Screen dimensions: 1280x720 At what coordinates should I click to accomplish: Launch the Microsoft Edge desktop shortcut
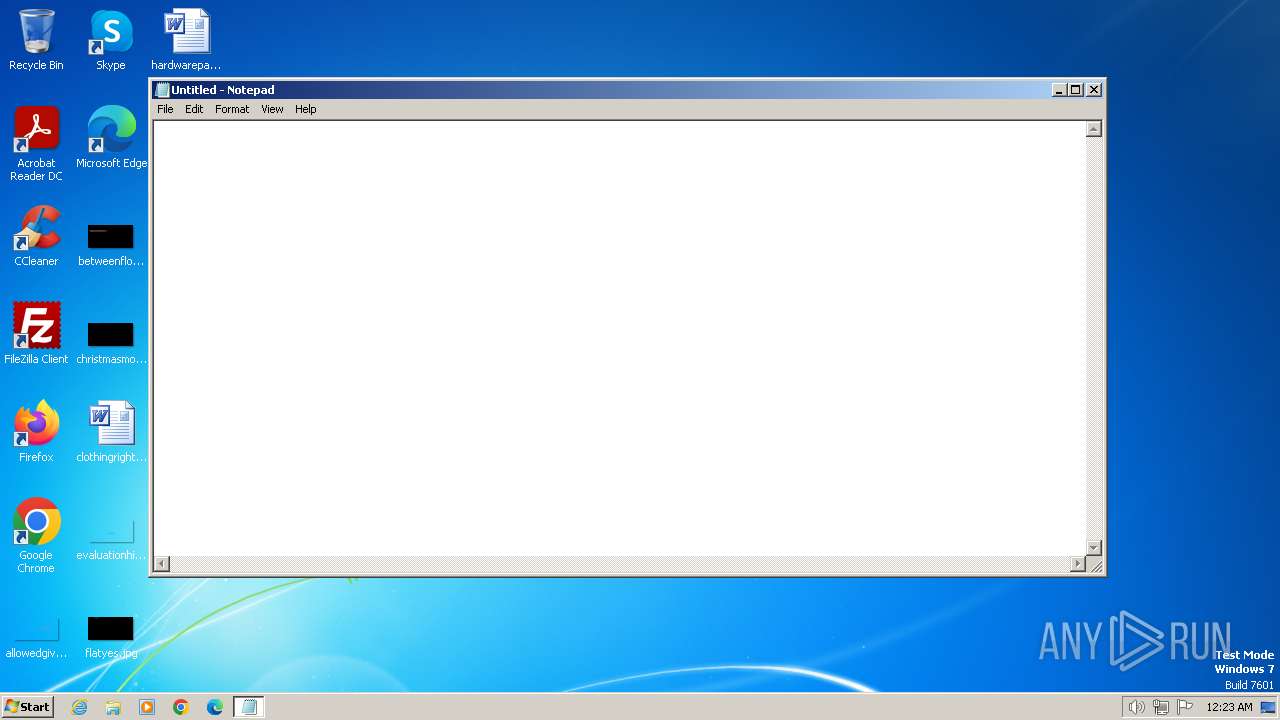tap(111, 138)
